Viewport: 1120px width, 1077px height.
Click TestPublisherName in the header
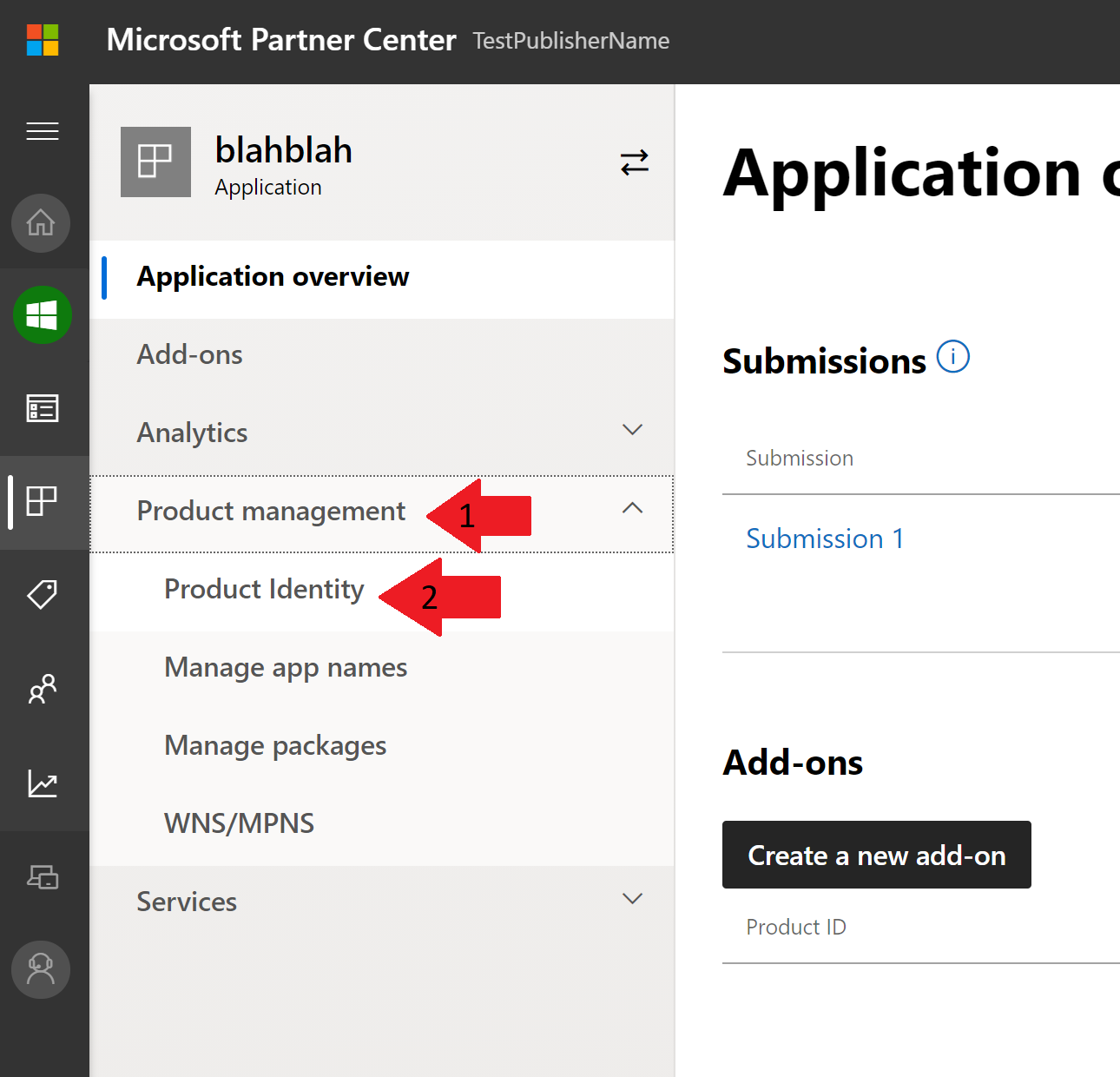point(571,41)
